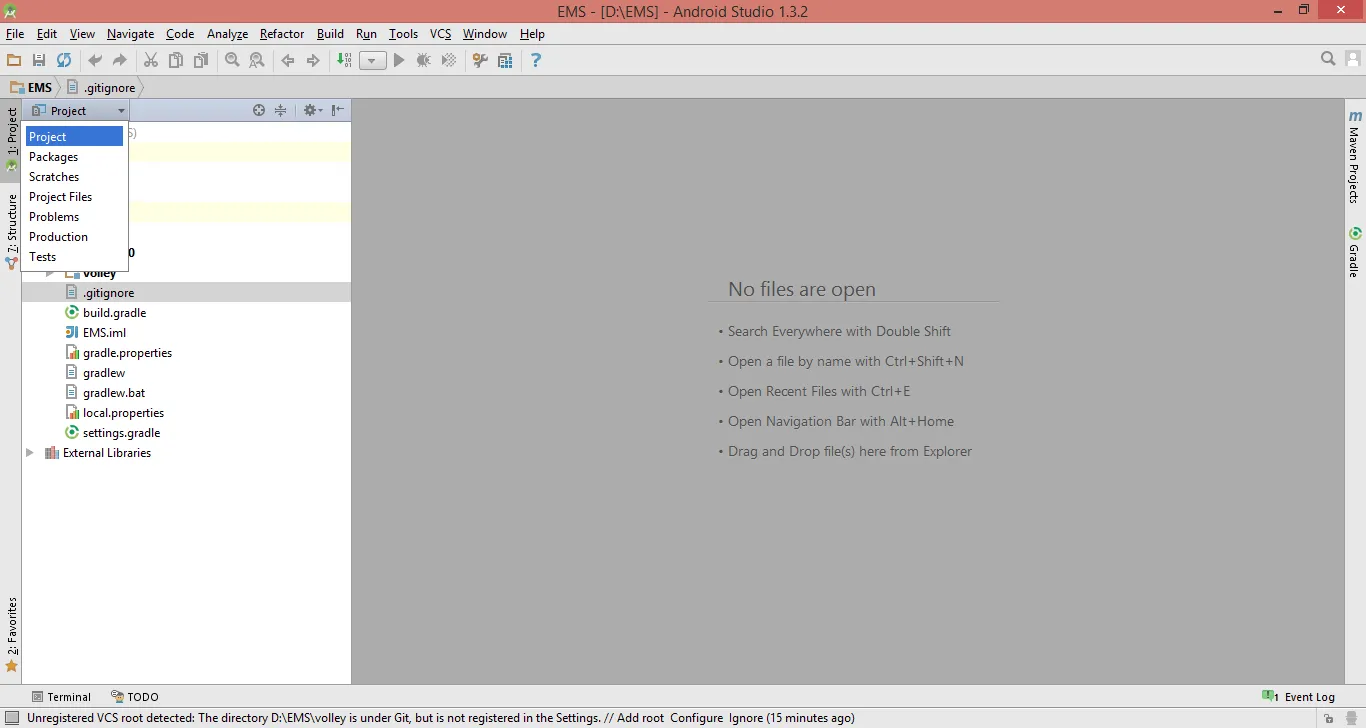The width and height of the screenshot is (1366, 728).
Task: Click the Attach debugger icon
Action: (449, 60)
